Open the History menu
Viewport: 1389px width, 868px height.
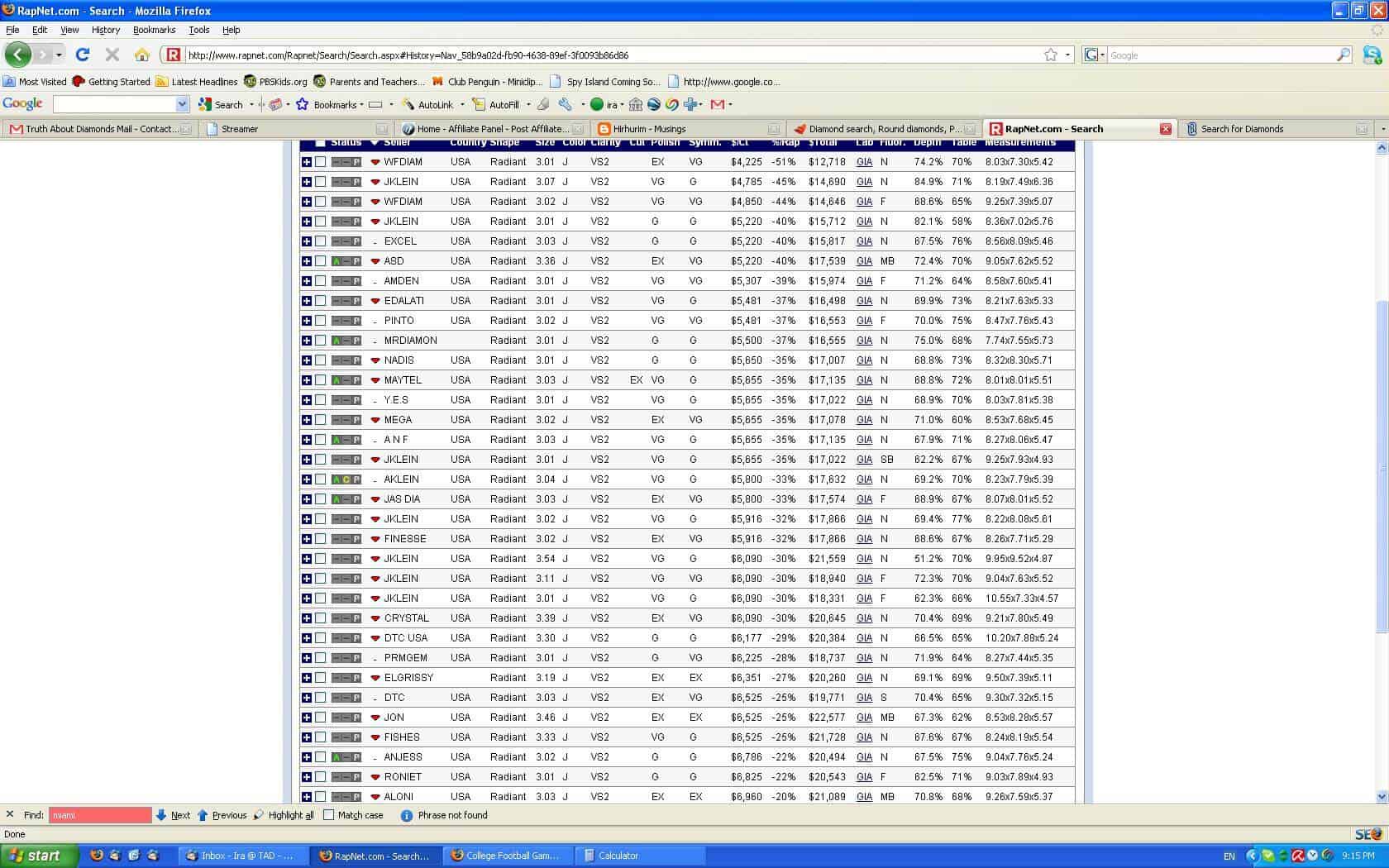pos(106,30)
